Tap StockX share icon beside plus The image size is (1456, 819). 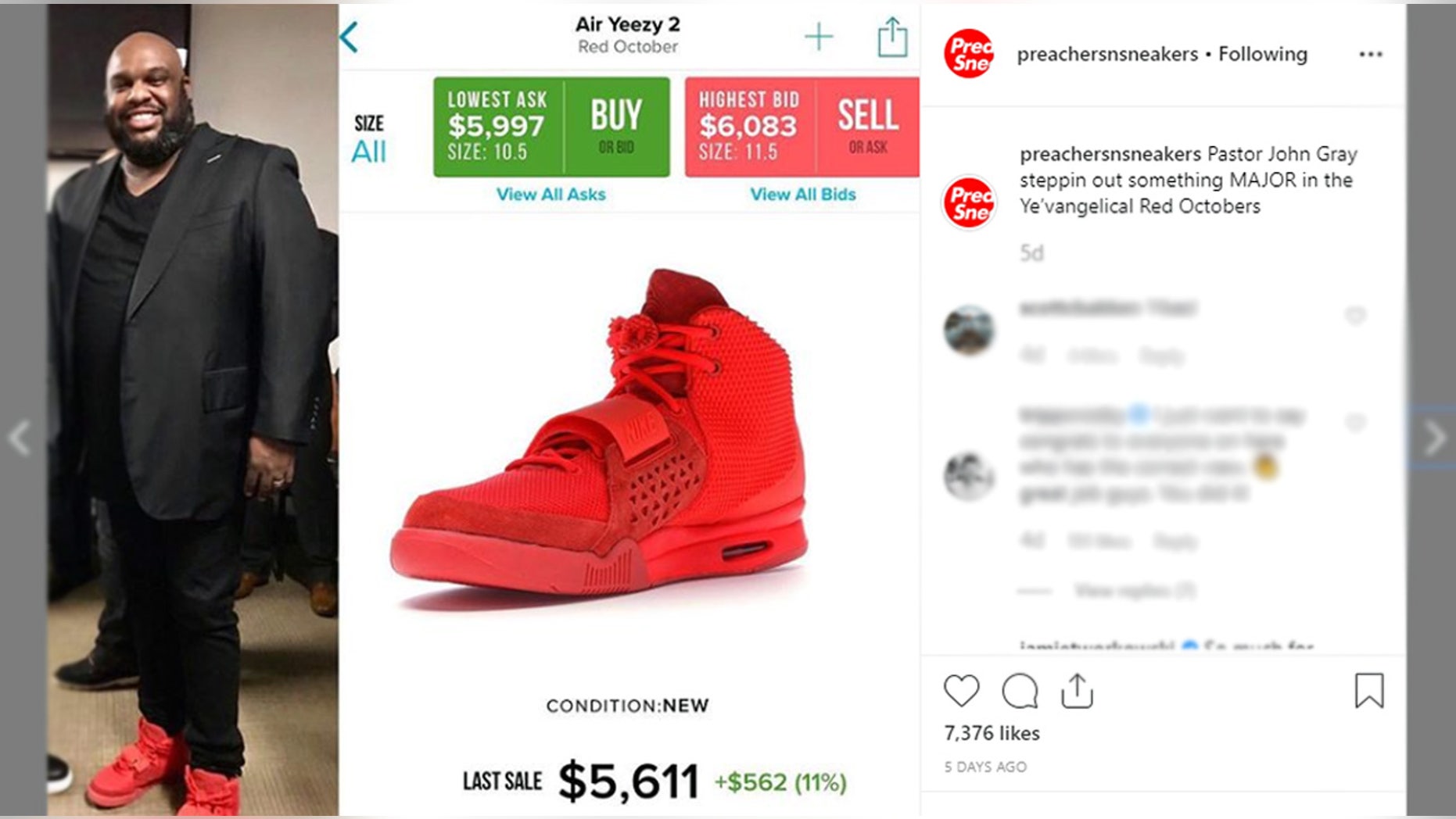click(892, 37)
